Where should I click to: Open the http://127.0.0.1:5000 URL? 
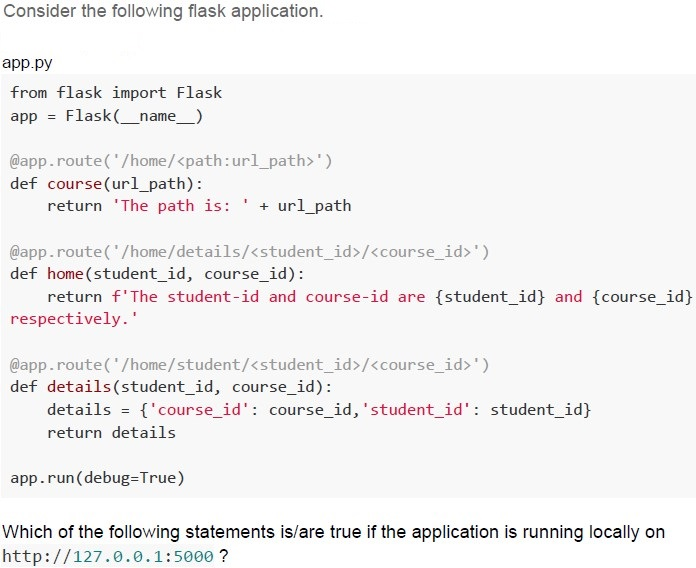click(x=108, y=556)
